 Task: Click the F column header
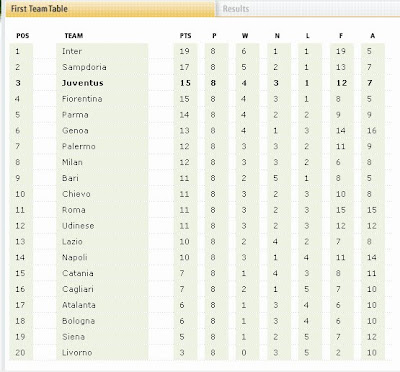pyautogui.click(x=341, y=36)
